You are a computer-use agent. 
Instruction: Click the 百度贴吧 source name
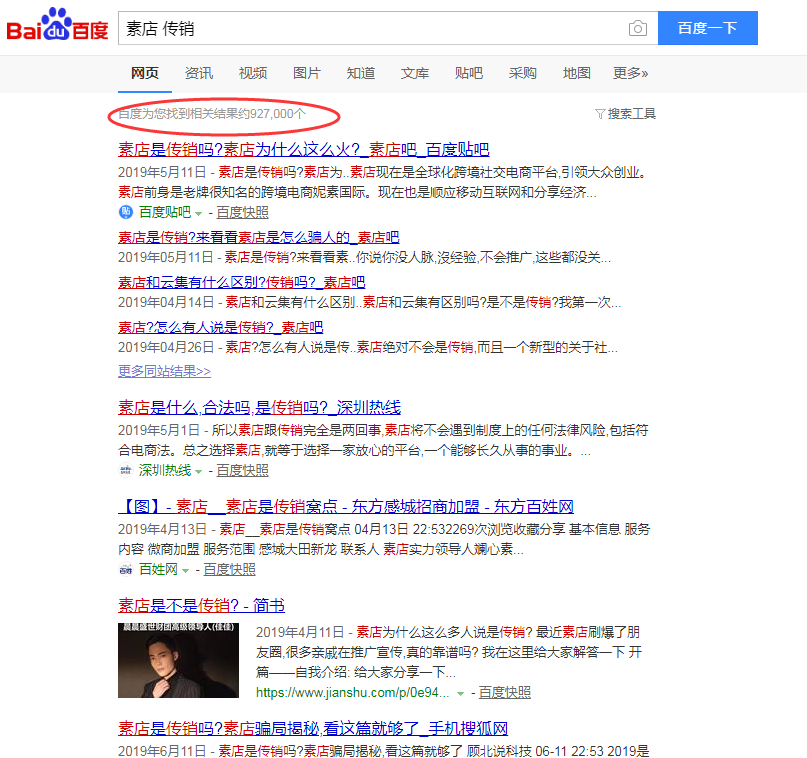click(x=165, y=212)
